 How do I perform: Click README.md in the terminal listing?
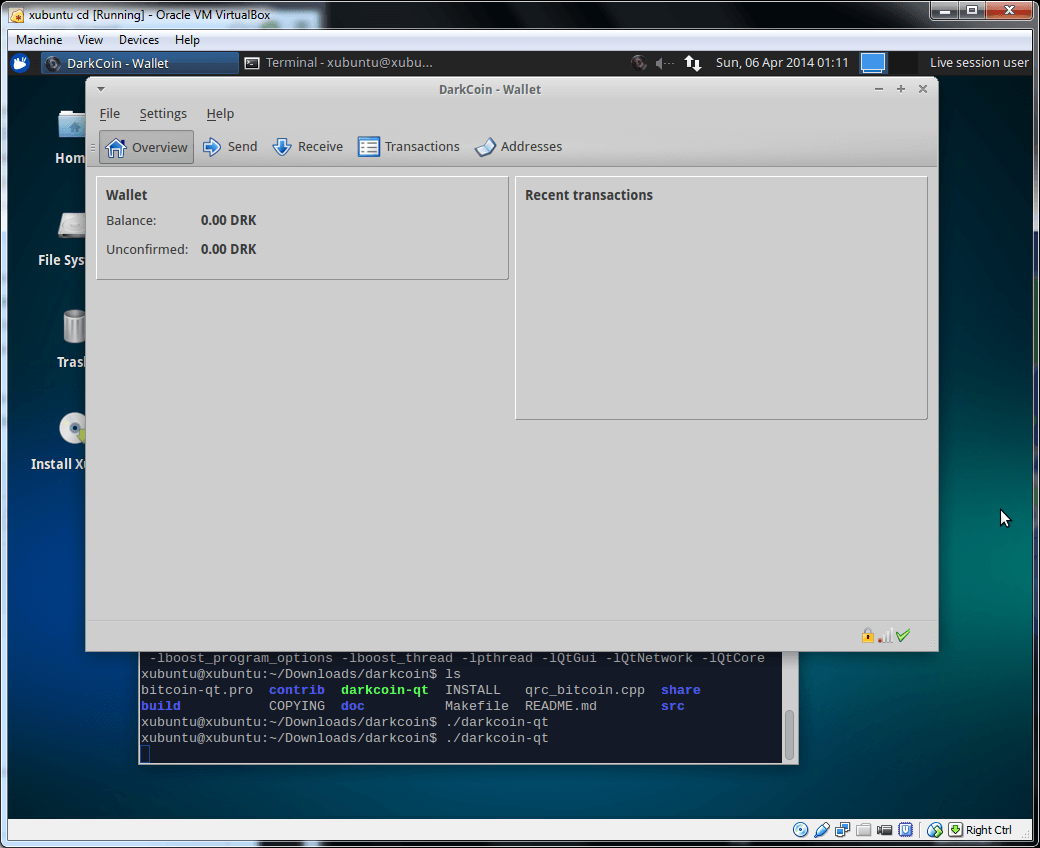click(560, 706)
